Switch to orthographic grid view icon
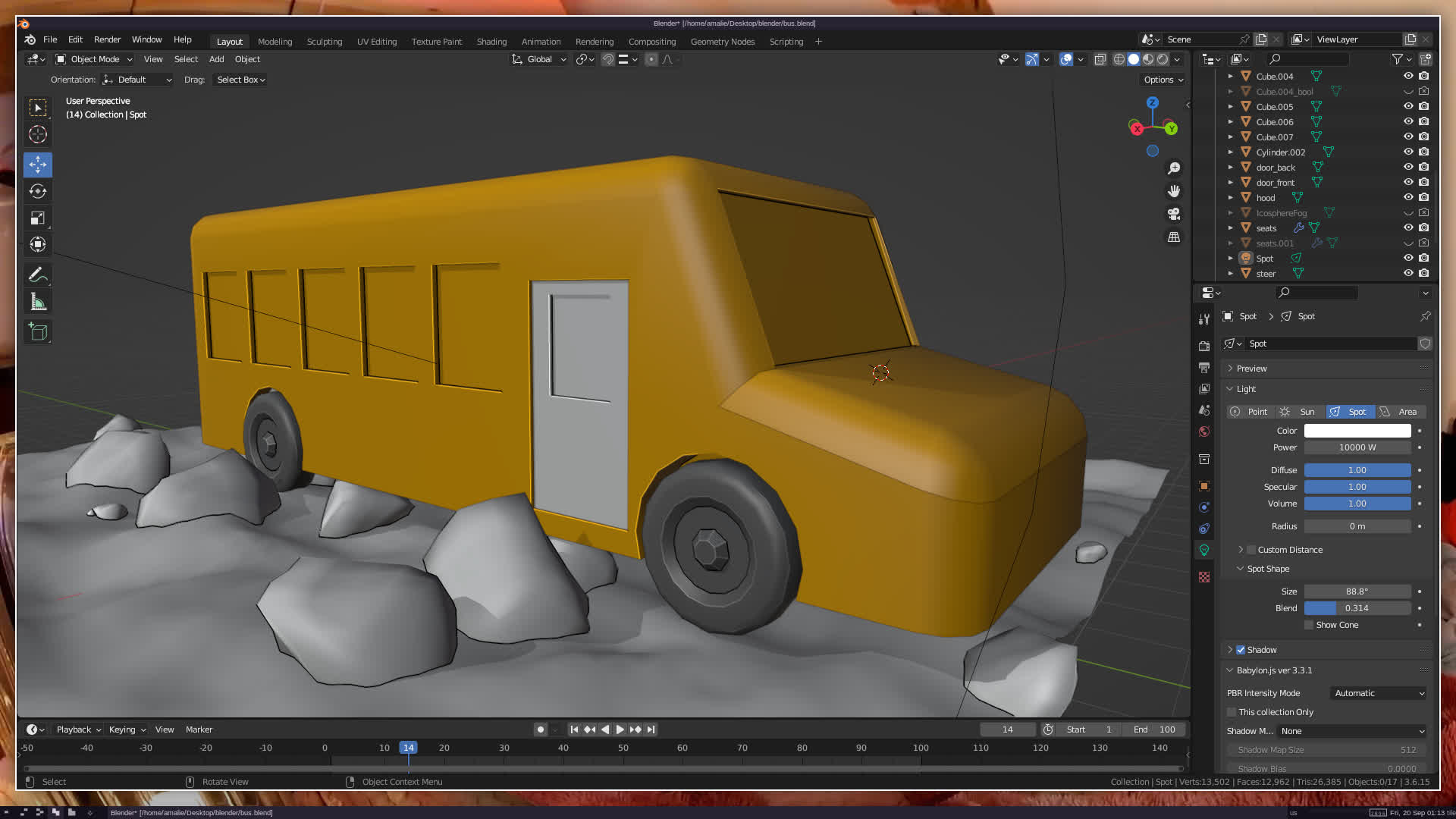Screen dimensions: 1456x819 (x=1174, y=237)
